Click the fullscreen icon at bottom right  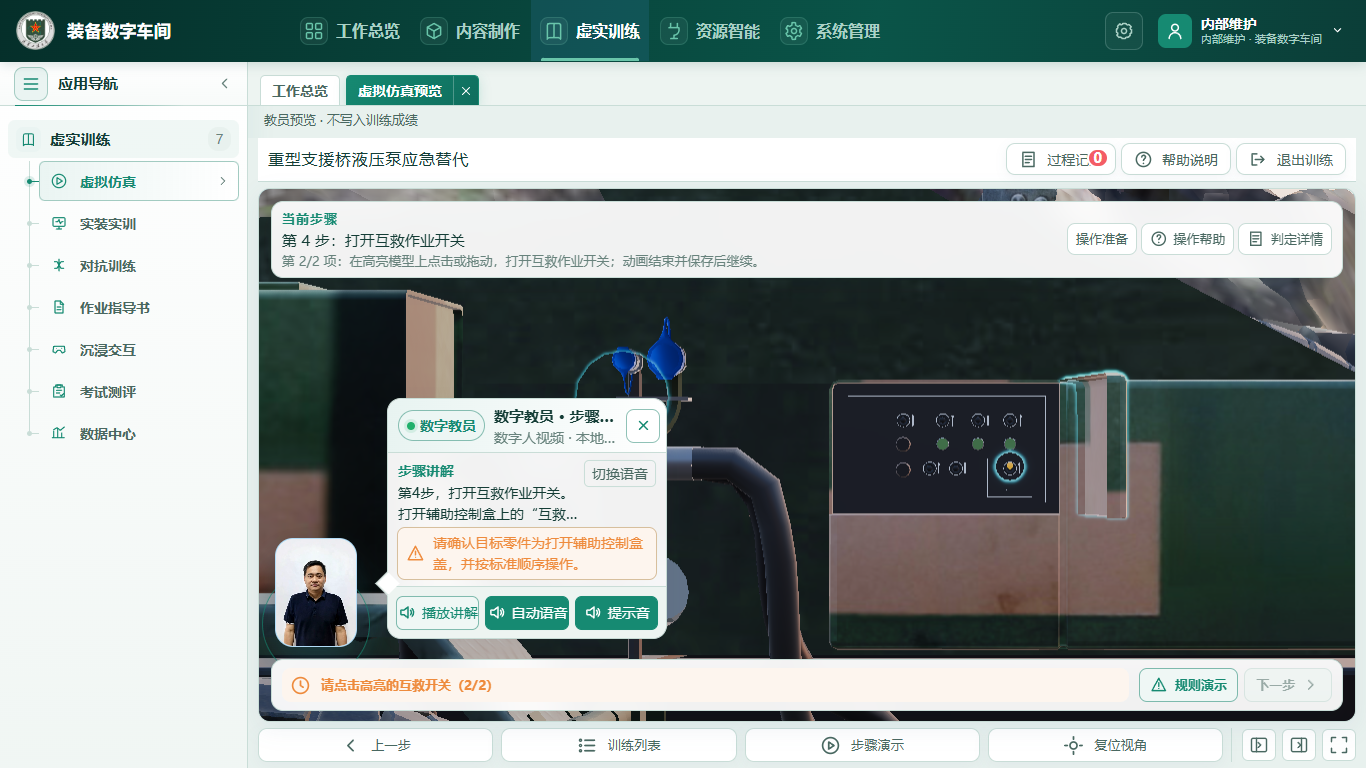point(1337,745)
